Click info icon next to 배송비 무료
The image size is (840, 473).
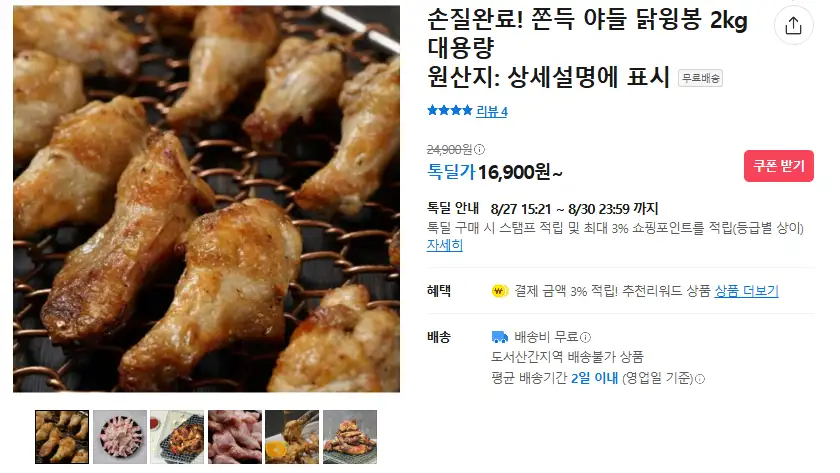(586, 337)
